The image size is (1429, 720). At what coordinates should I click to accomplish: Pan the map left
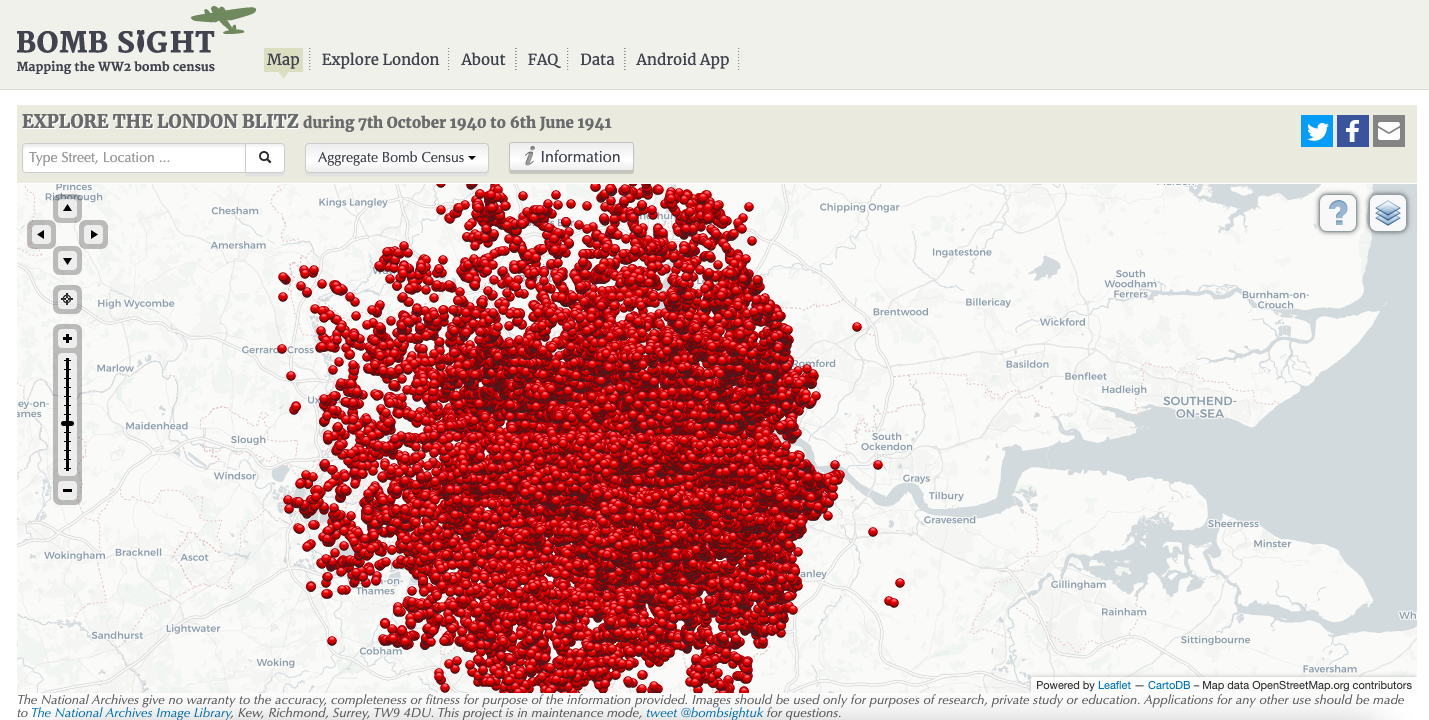(x=41, y=235)
